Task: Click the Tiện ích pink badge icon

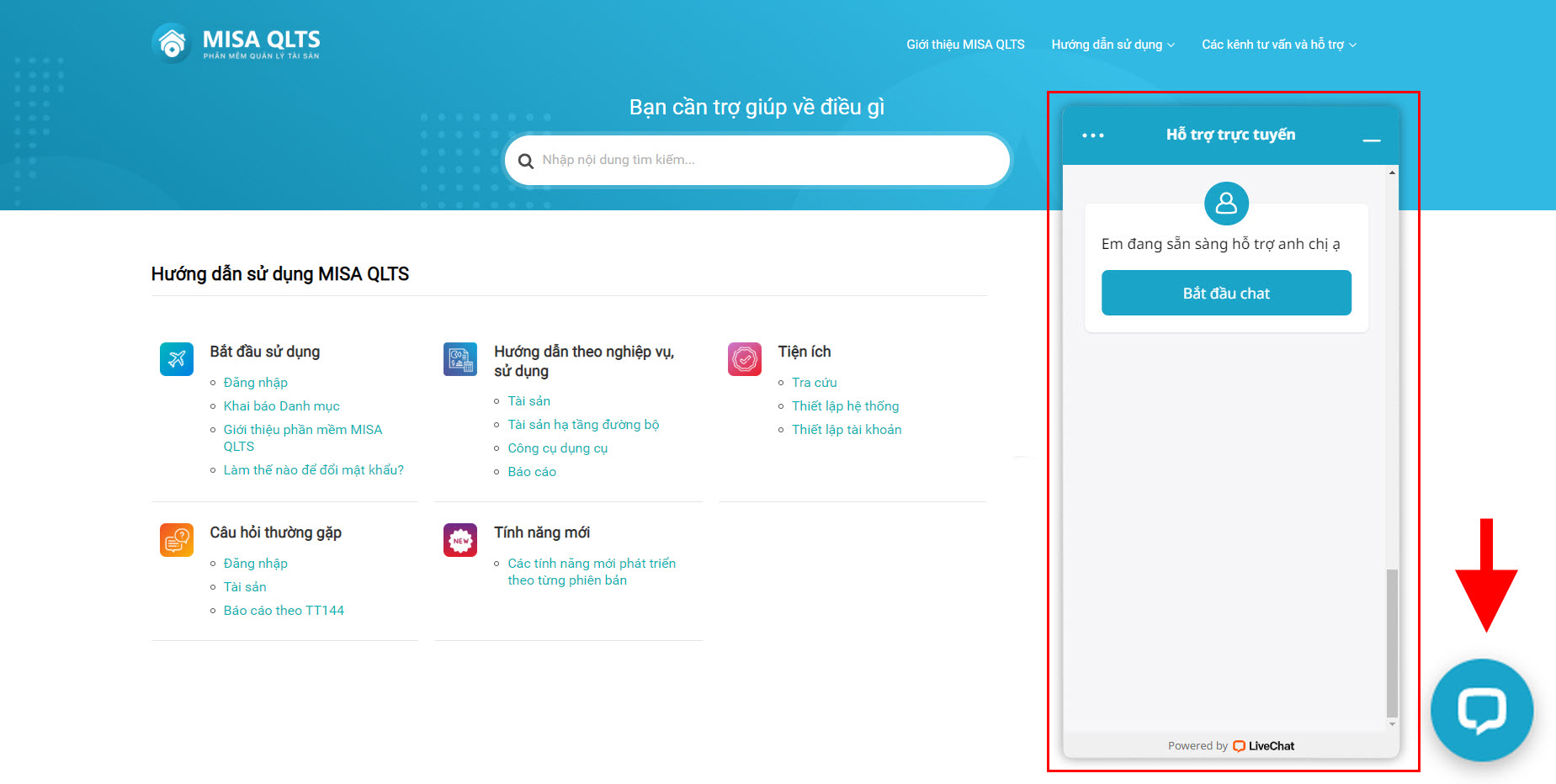Action: pos(745,359)
